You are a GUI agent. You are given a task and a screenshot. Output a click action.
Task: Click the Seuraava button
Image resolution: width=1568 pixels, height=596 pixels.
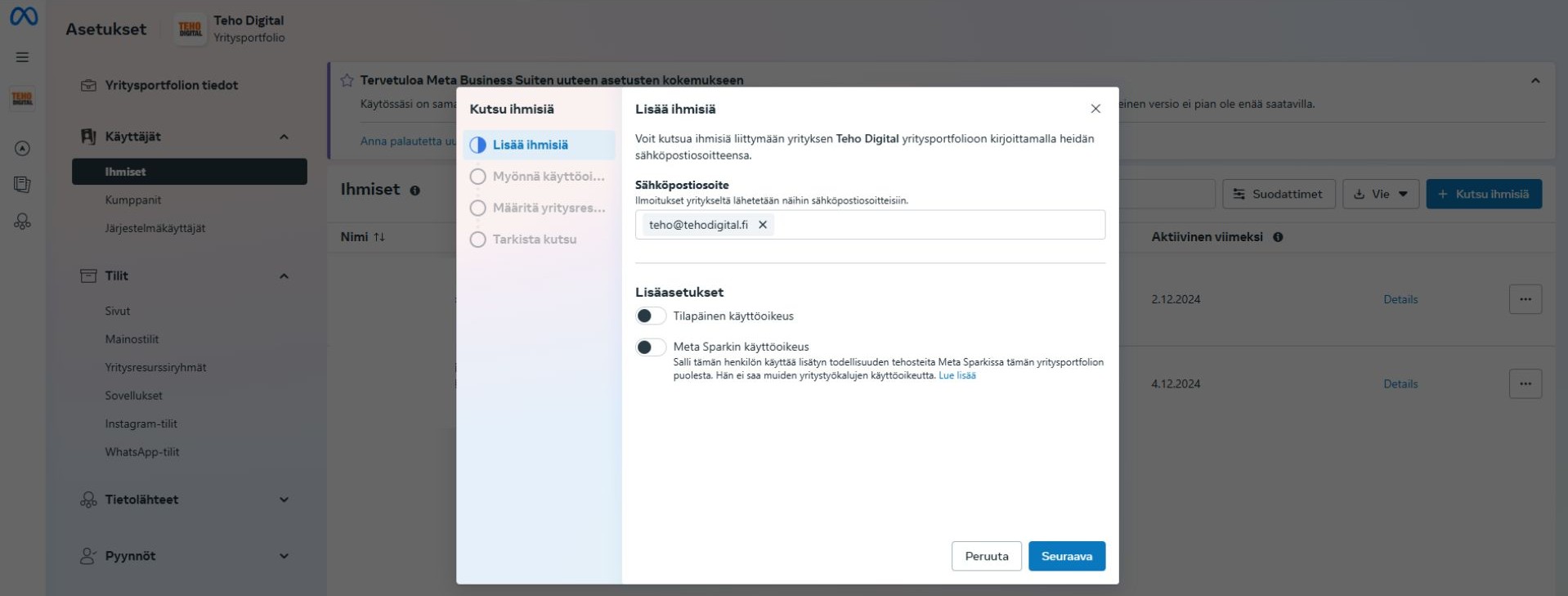(1066, 556)
